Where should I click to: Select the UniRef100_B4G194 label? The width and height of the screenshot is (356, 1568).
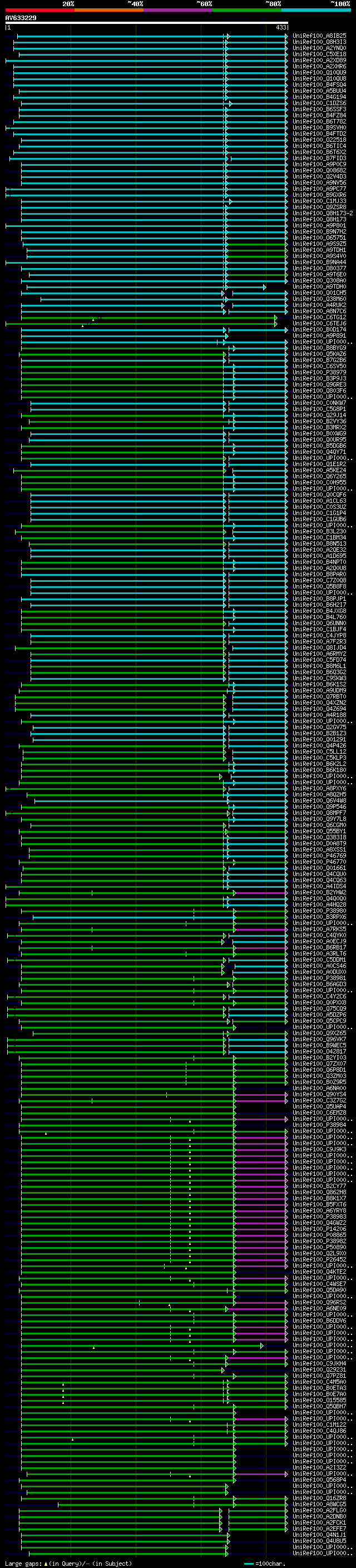(x=319, y=97)
